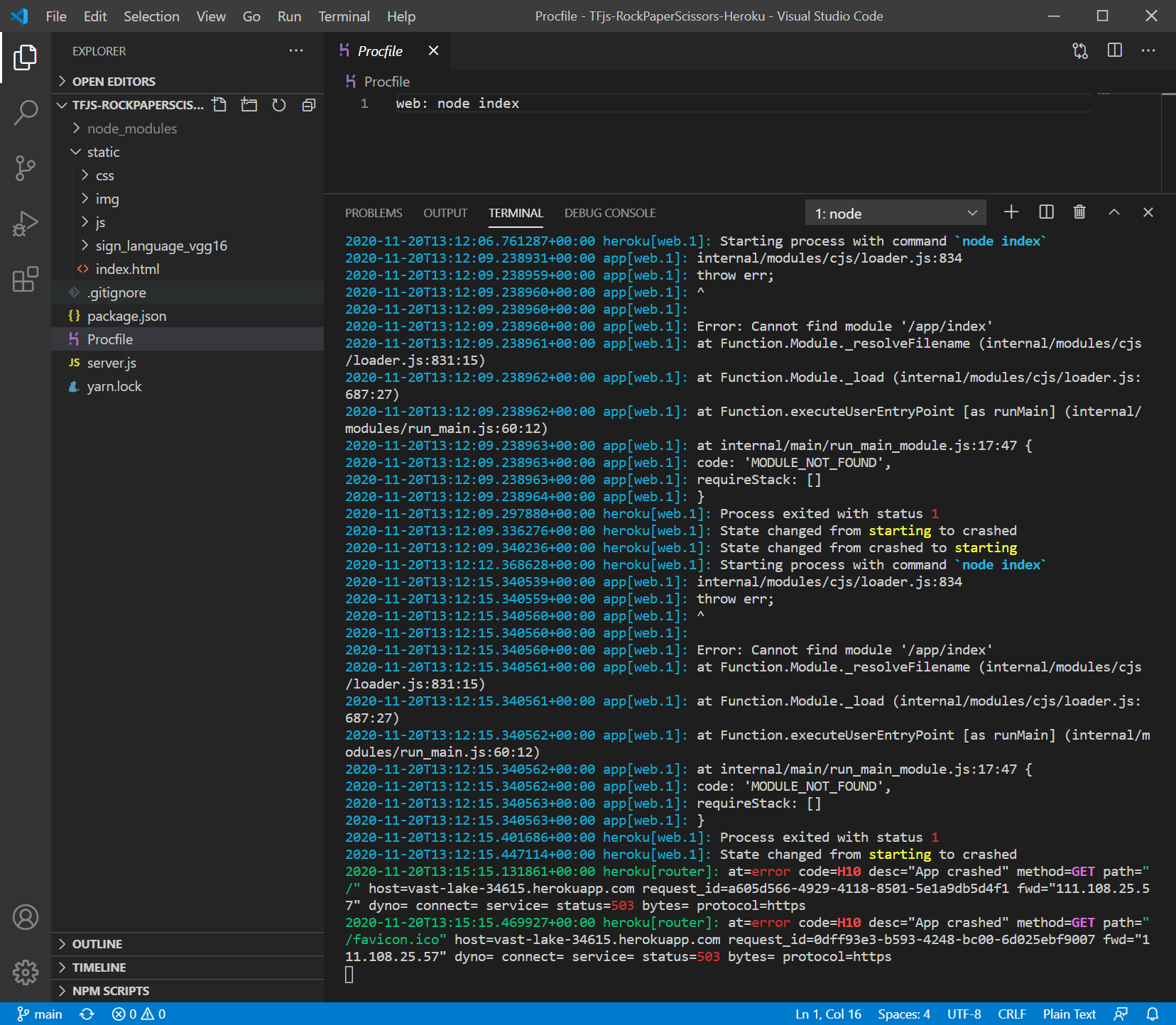Open the Accounts menu icon
The height and width of the screenshot is (1025, 1176).
[x=26, y=917]
